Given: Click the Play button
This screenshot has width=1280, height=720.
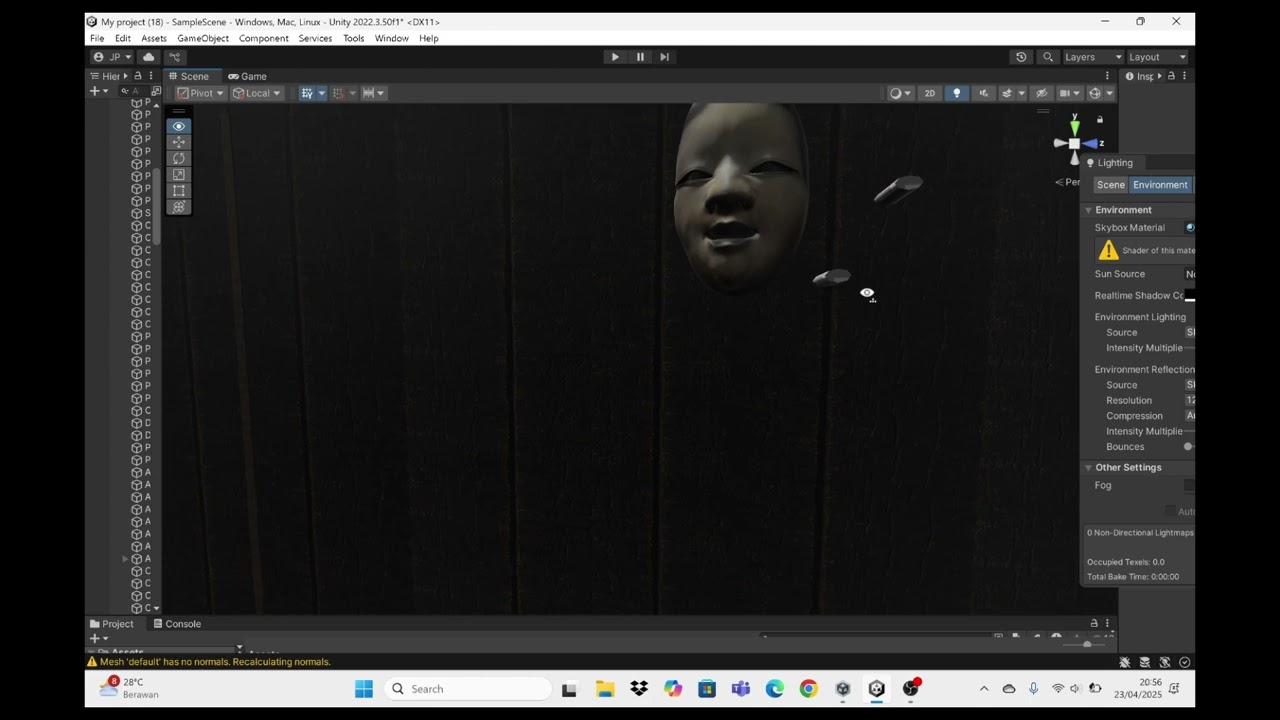Looking at the screenshot, I should (x=615, y=57).
